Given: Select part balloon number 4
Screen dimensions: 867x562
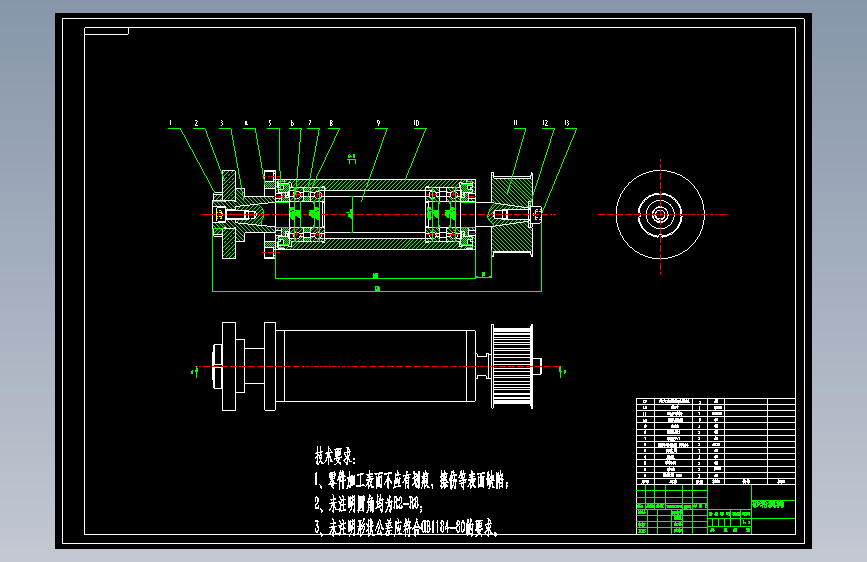Looking at the screenshot, I should click(246, 123).
